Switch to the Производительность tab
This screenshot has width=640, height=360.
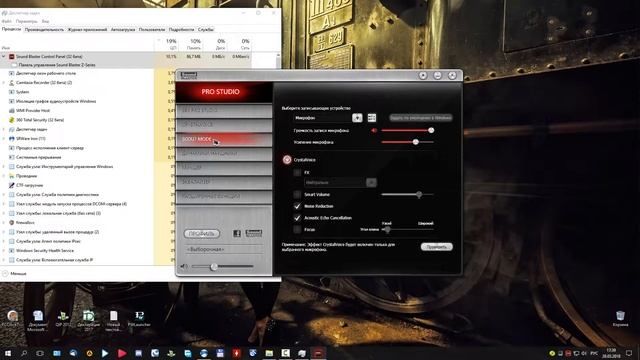pos(44,30)
